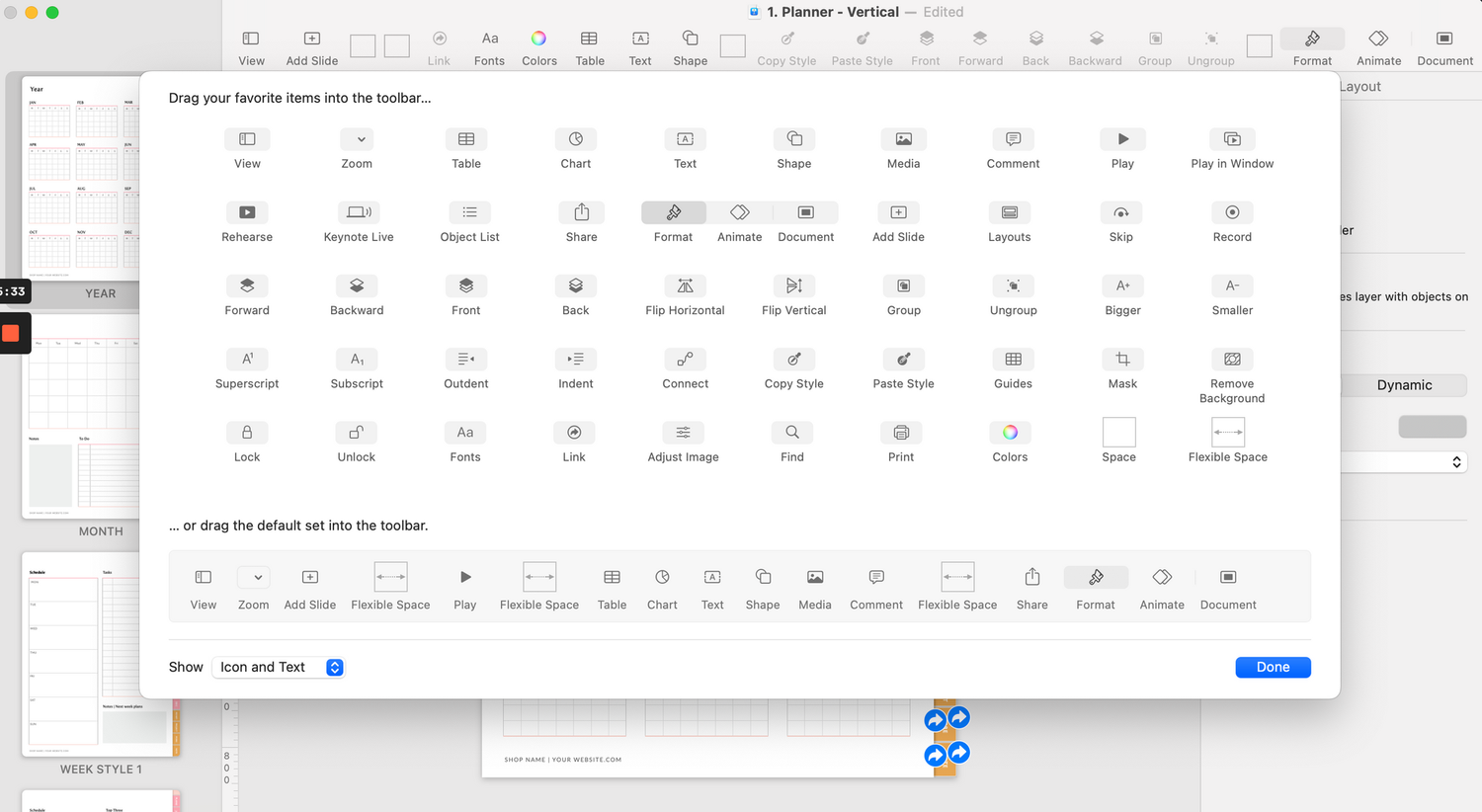Open the Document sidebar pane
Image resolution: width=1482 pixels, height=812 pixels.
coord(1443,44)
